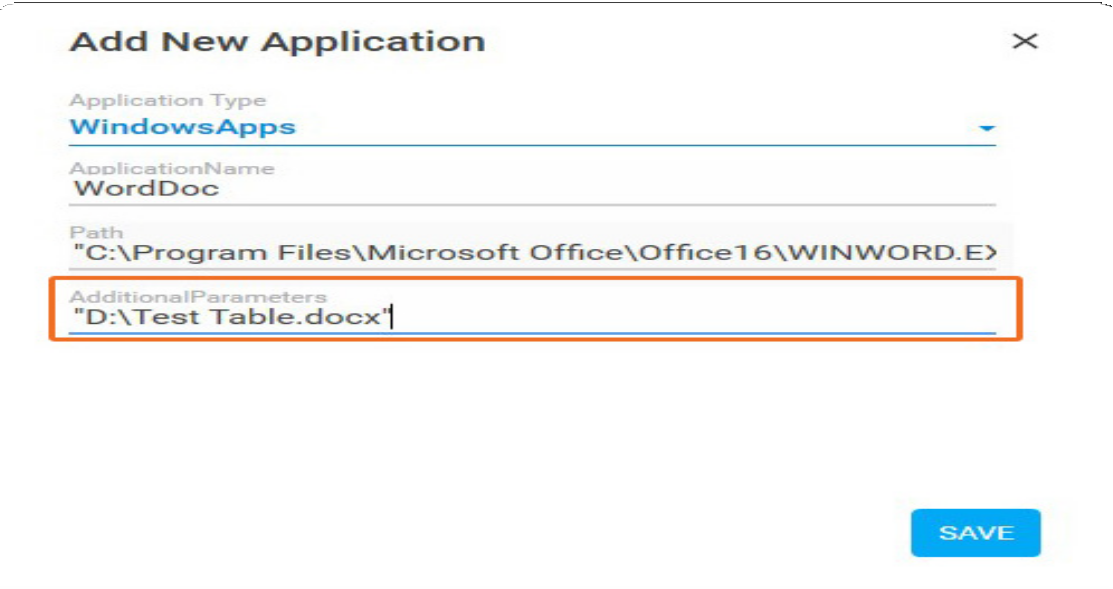This screenshot has height=589, width=1113.
Task: Click empty space right of WordDoc text
Action: click(x=603, y=189)
